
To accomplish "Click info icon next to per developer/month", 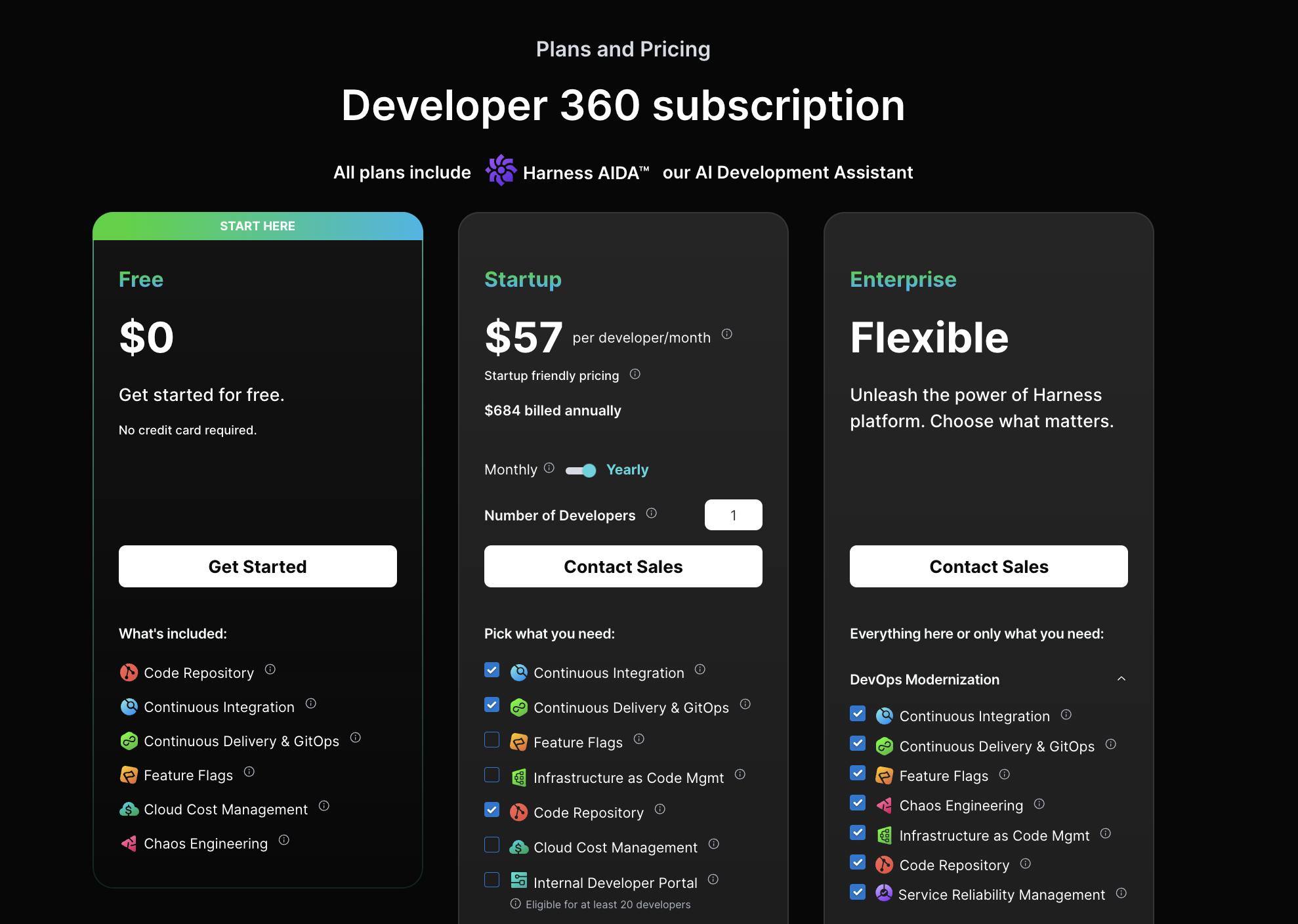I will click(726, 334).
